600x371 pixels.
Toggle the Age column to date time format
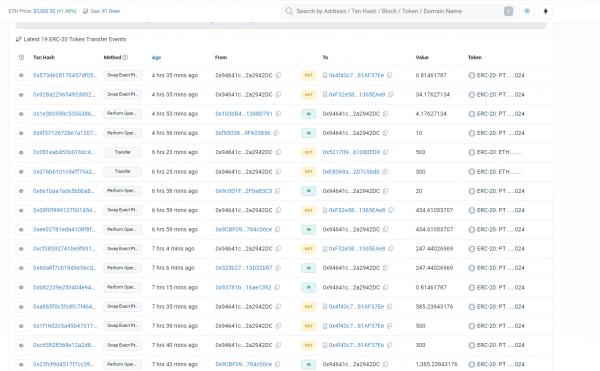coord(156,57)
